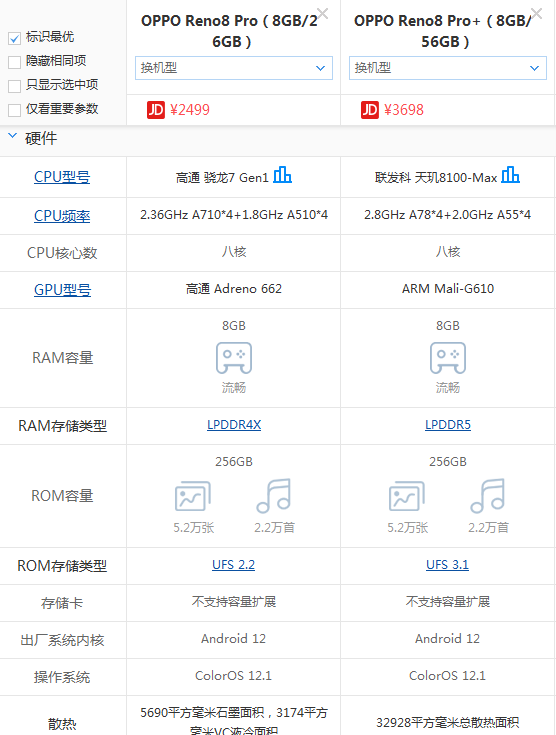
Task: Click the ROM存储类型 row label
Action: (62, 566)
